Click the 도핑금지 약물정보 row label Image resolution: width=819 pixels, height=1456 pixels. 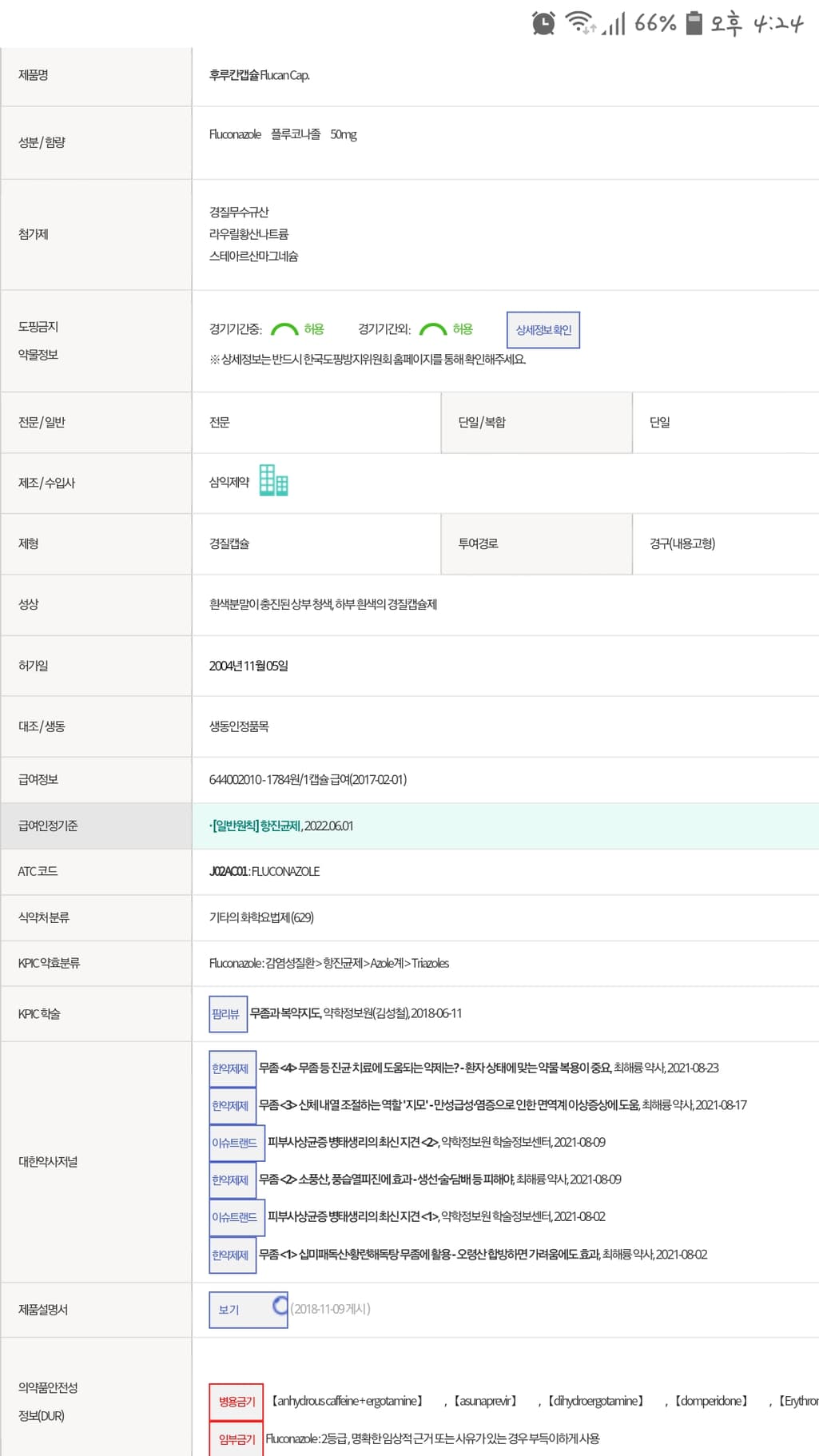pos(38,340)
